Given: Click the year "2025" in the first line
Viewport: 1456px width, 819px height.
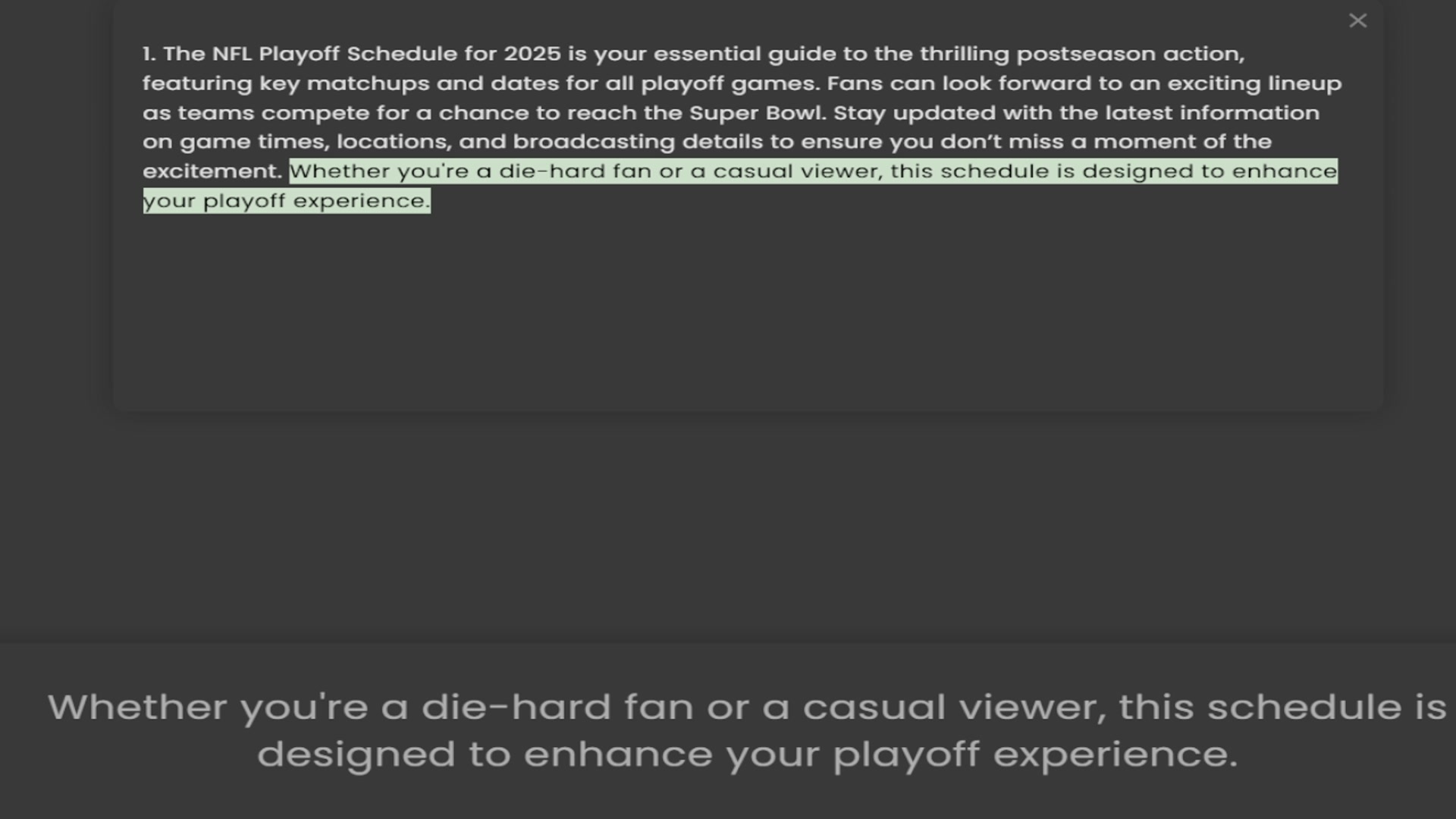Looking at the screenshot, I should (532, 54).
